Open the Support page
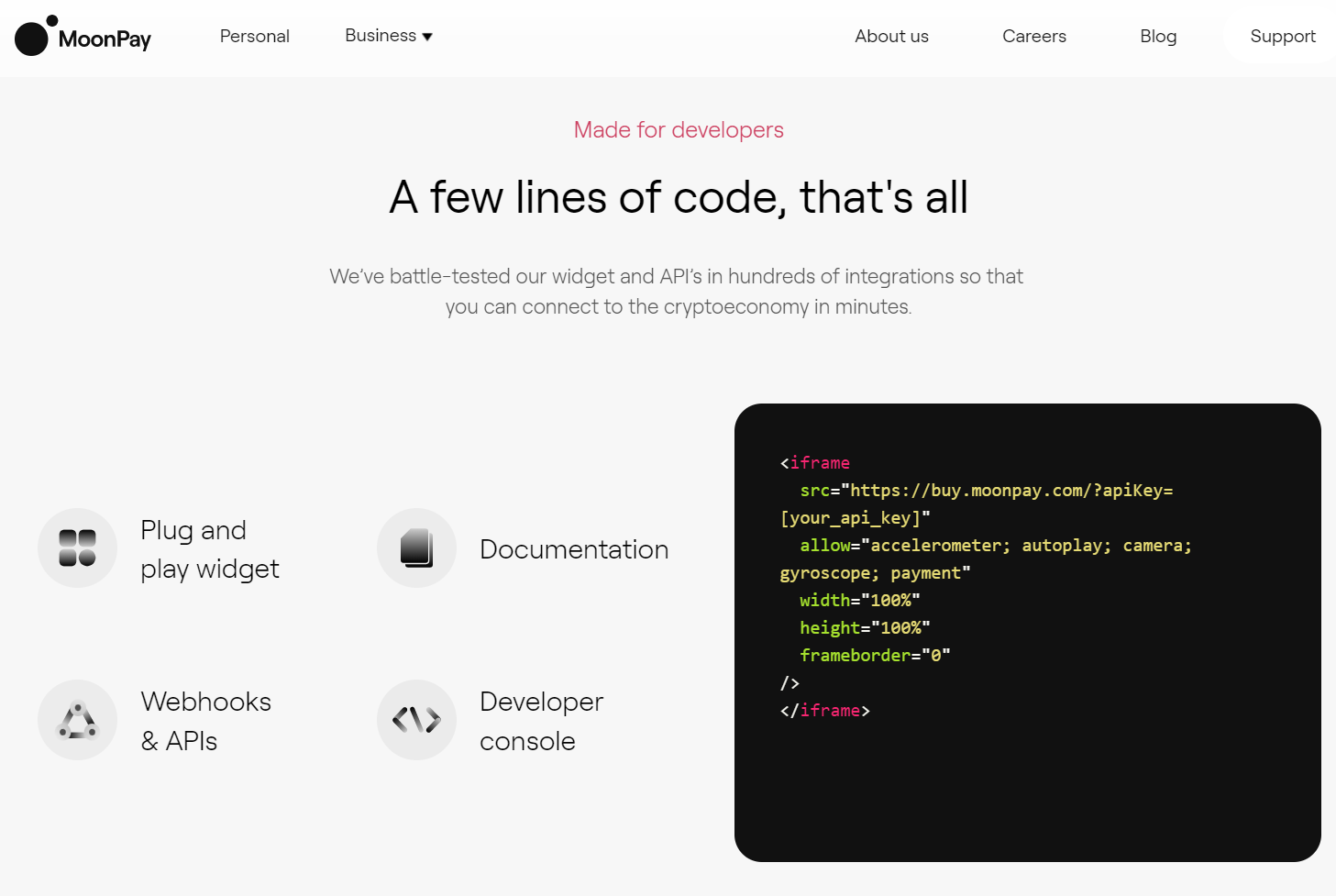This screenshot has height=896, width=1336. click(1282, 36)
